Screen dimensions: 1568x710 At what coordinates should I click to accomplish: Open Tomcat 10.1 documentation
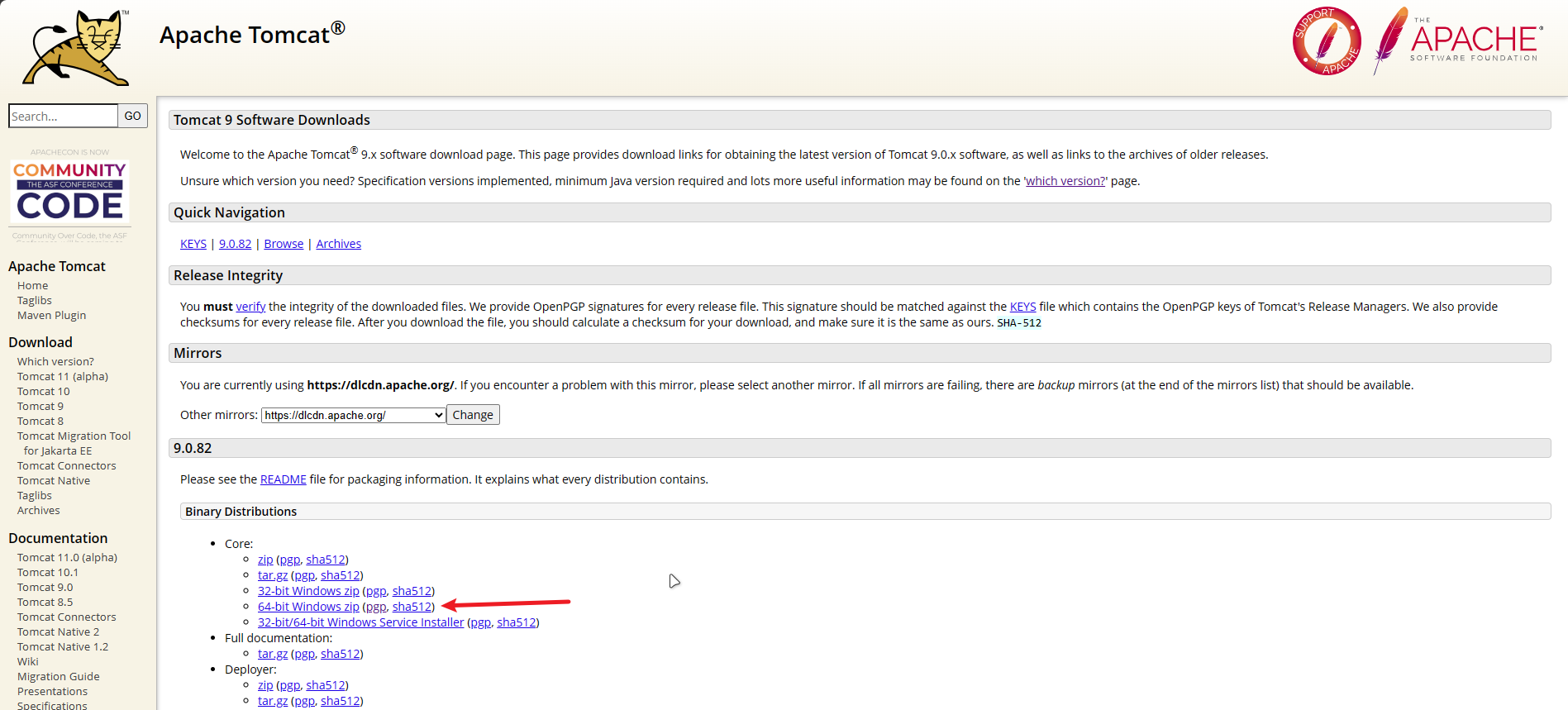click(48, 573)
